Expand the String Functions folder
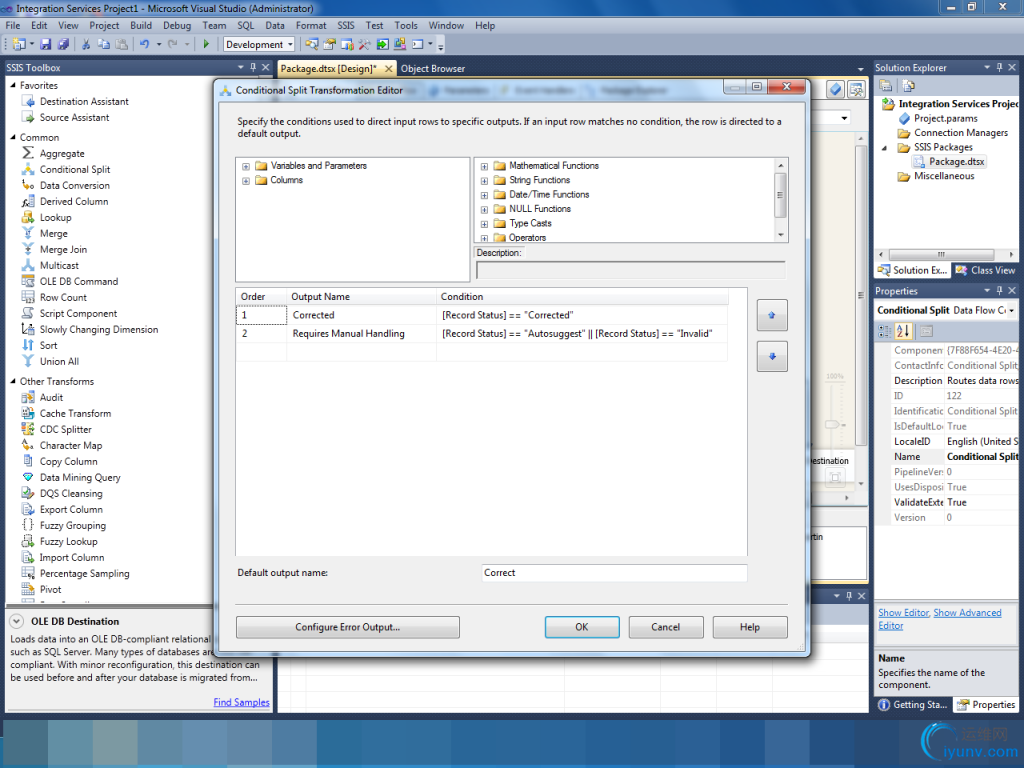 [x=484, y=181]
